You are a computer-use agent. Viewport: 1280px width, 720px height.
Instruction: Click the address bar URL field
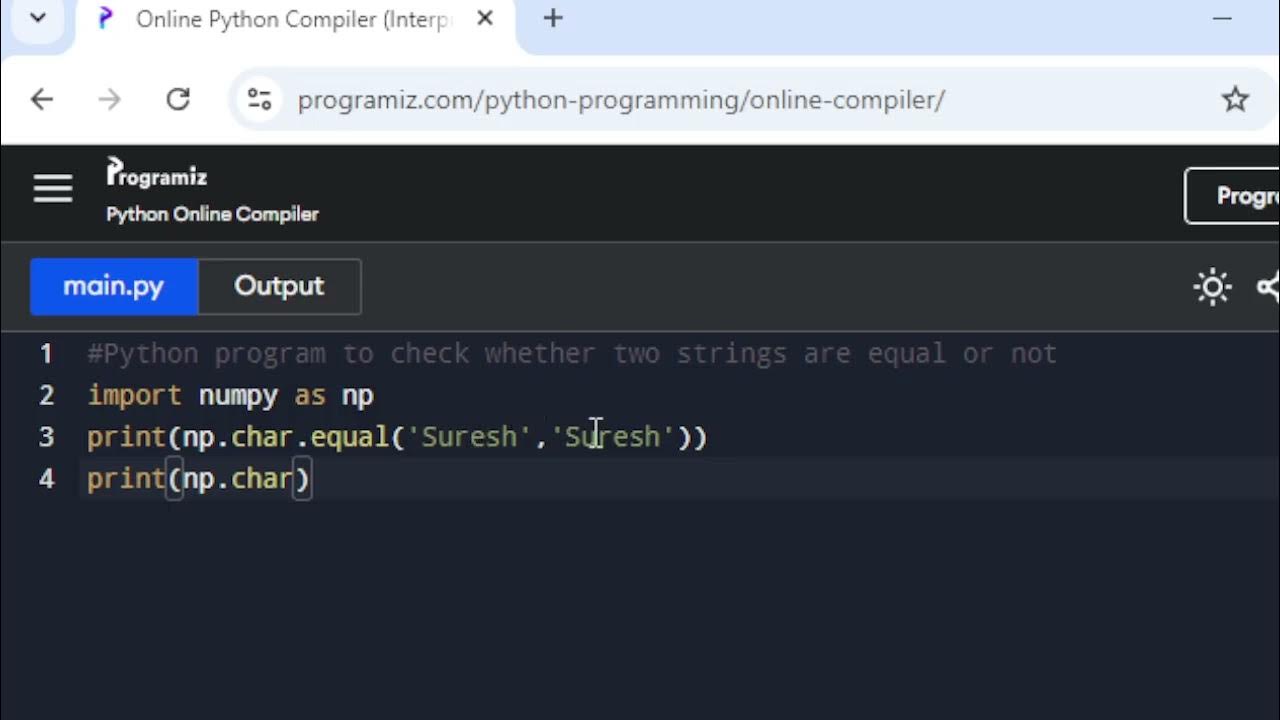pyautogui.click(x=620, y=100)
